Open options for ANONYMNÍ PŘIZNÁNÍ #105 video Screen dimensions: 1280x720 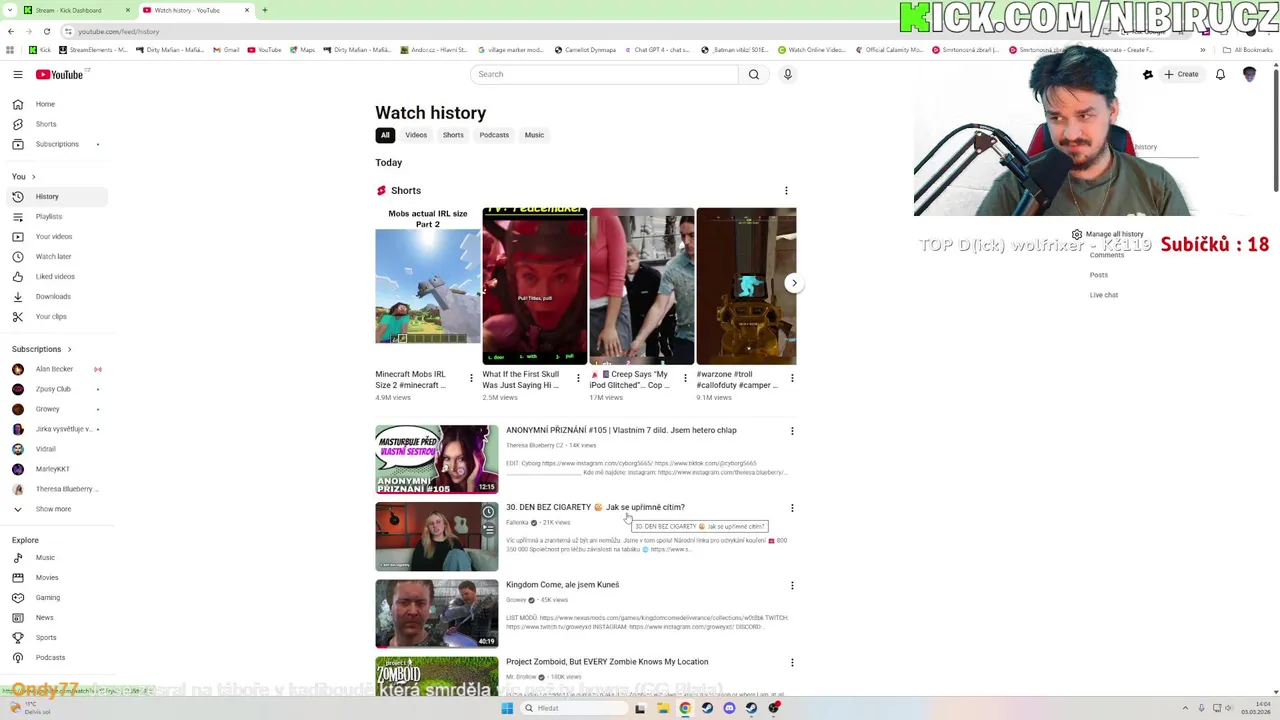point(792,431)
